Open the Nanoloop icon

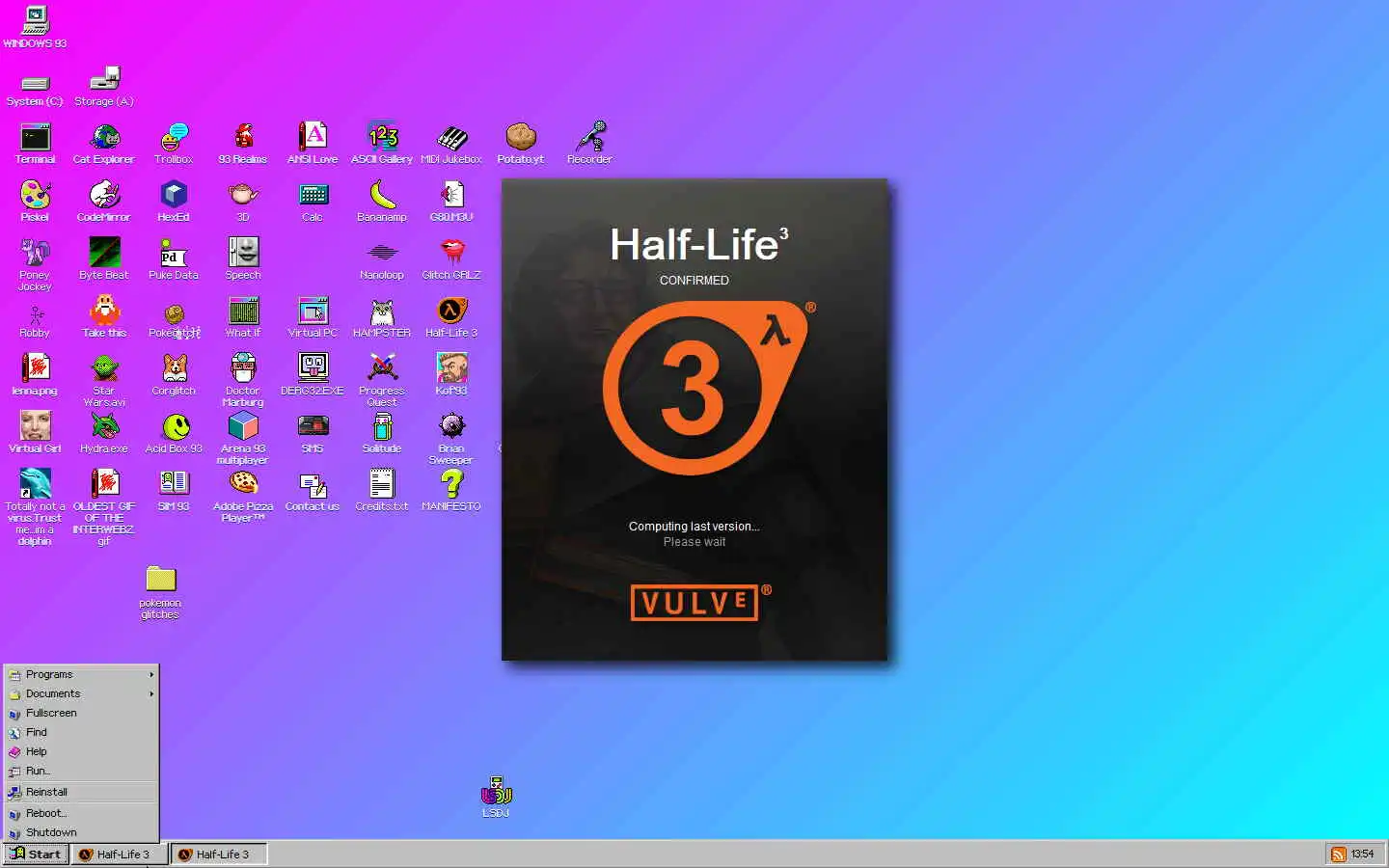pyautogui.click(x=382, y=259)
